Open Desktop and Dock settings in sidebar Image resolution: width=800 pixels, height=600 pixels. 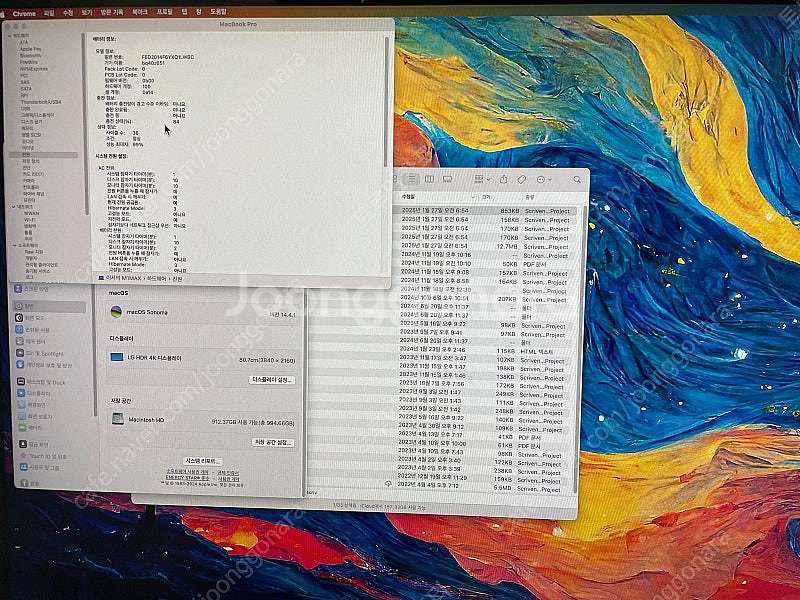pos(41,382)
